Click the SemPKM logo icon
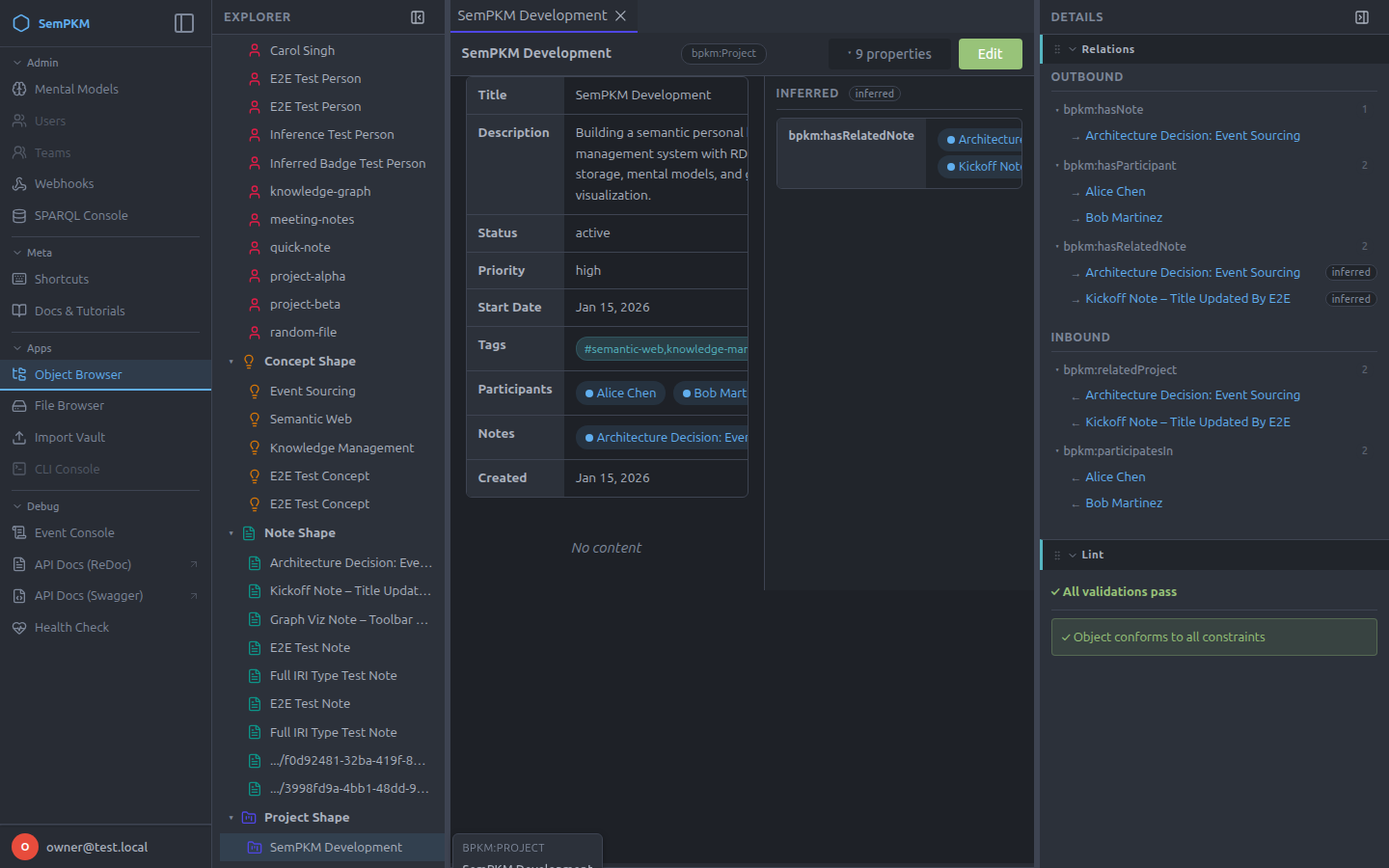This screenshot has height=868, width=1389. (21, 23)
